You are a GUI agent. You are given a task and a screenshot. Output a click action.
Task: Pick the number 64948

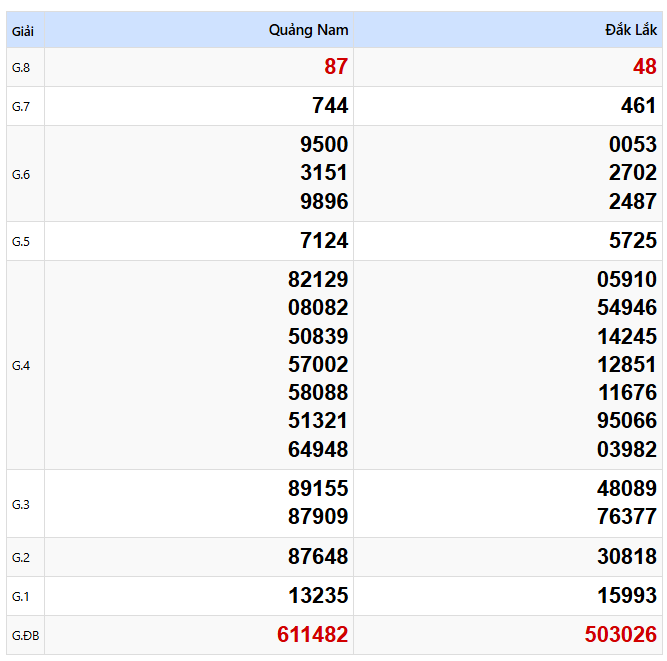(x=318, y=449)
